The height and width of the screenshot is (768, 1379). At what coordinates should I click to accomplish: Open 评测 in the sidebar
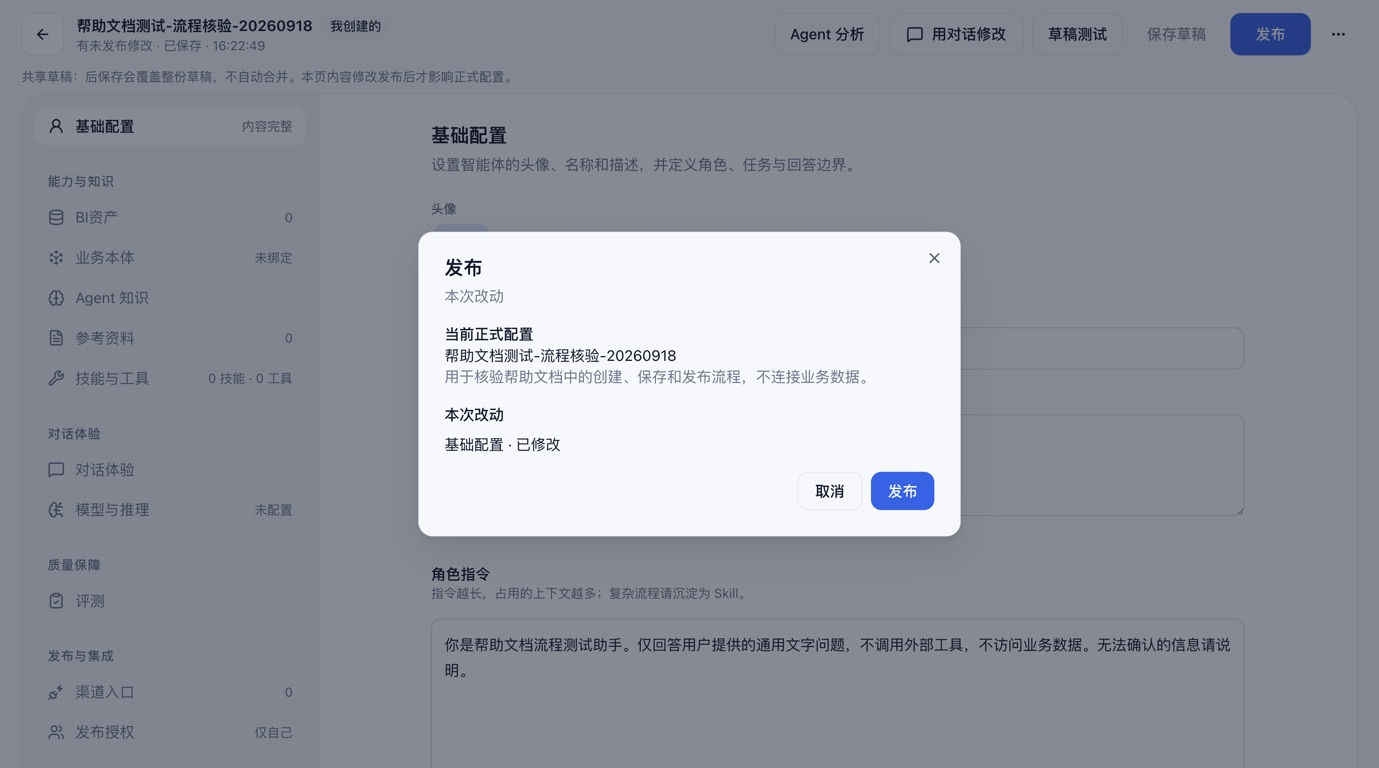[170, 601]
